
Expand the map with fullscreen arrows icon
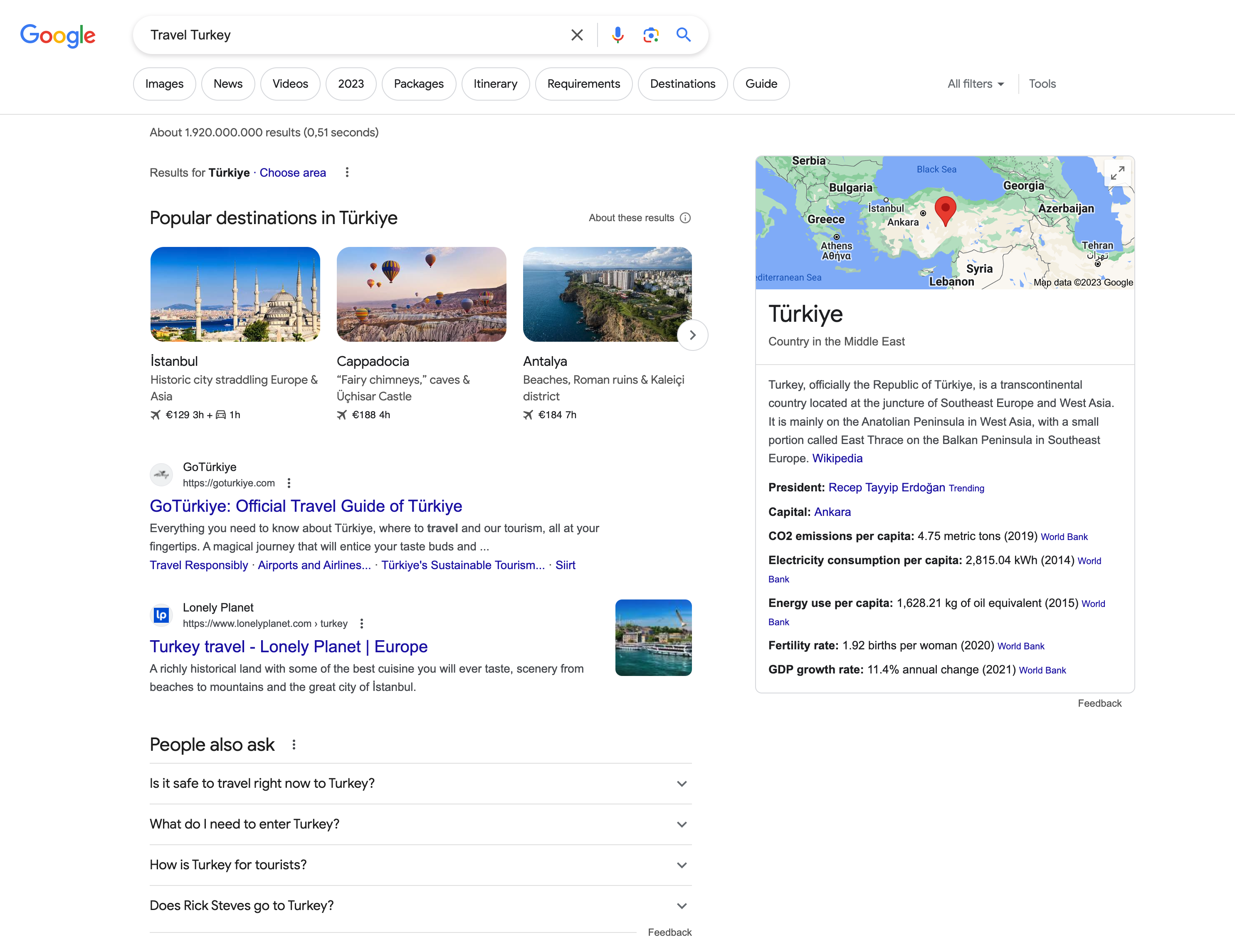(1117, 173)
